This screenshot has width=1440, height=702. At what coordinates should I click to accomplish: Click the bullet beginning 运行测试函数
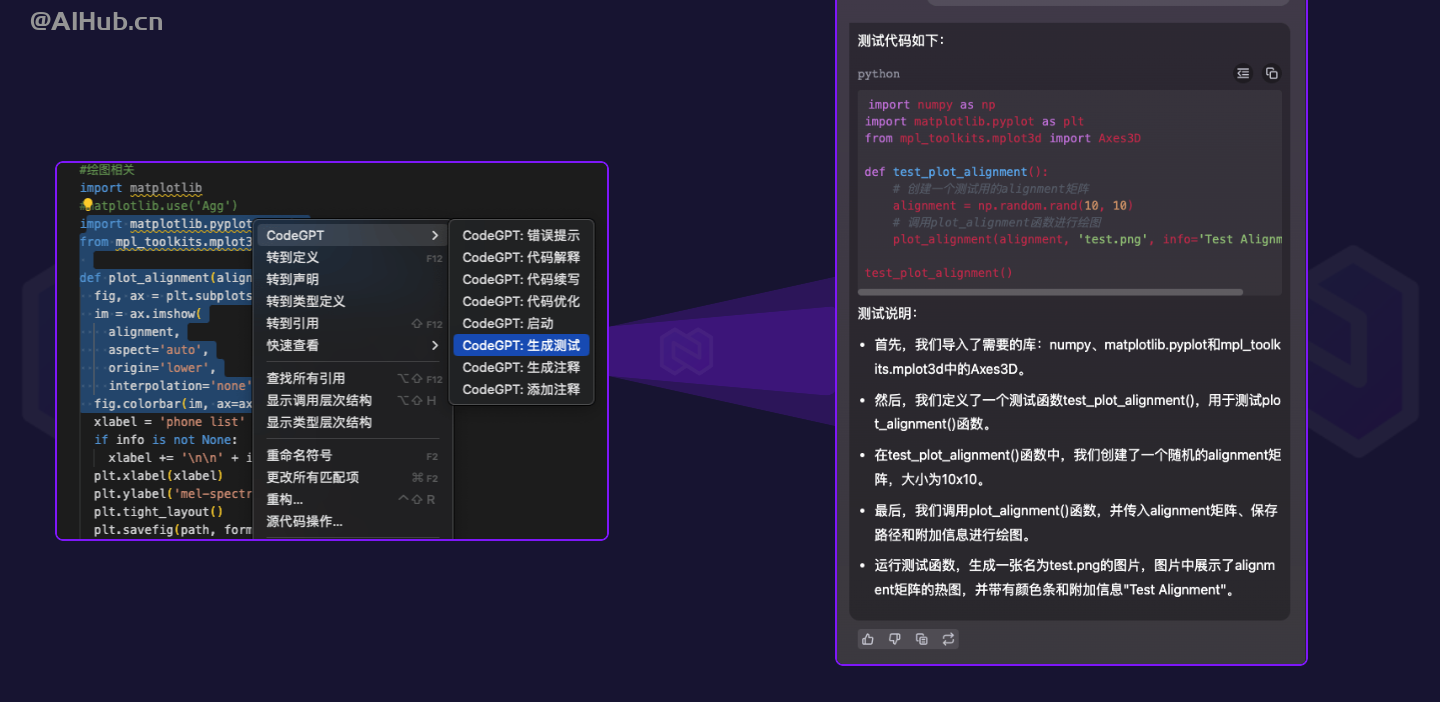coord(1077,577)
